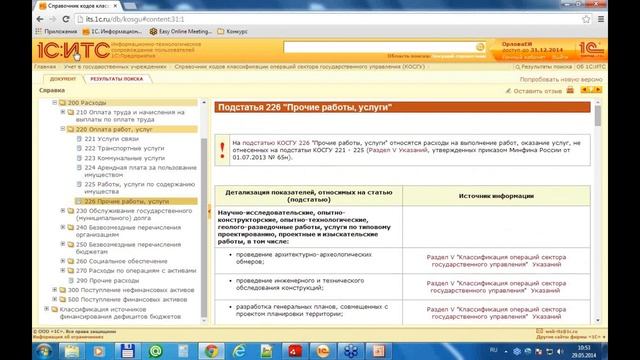This screenshot has height=360, width=640.
Task: Collapse the left panel with splitter arrow
Action: (x=209, y=211)
